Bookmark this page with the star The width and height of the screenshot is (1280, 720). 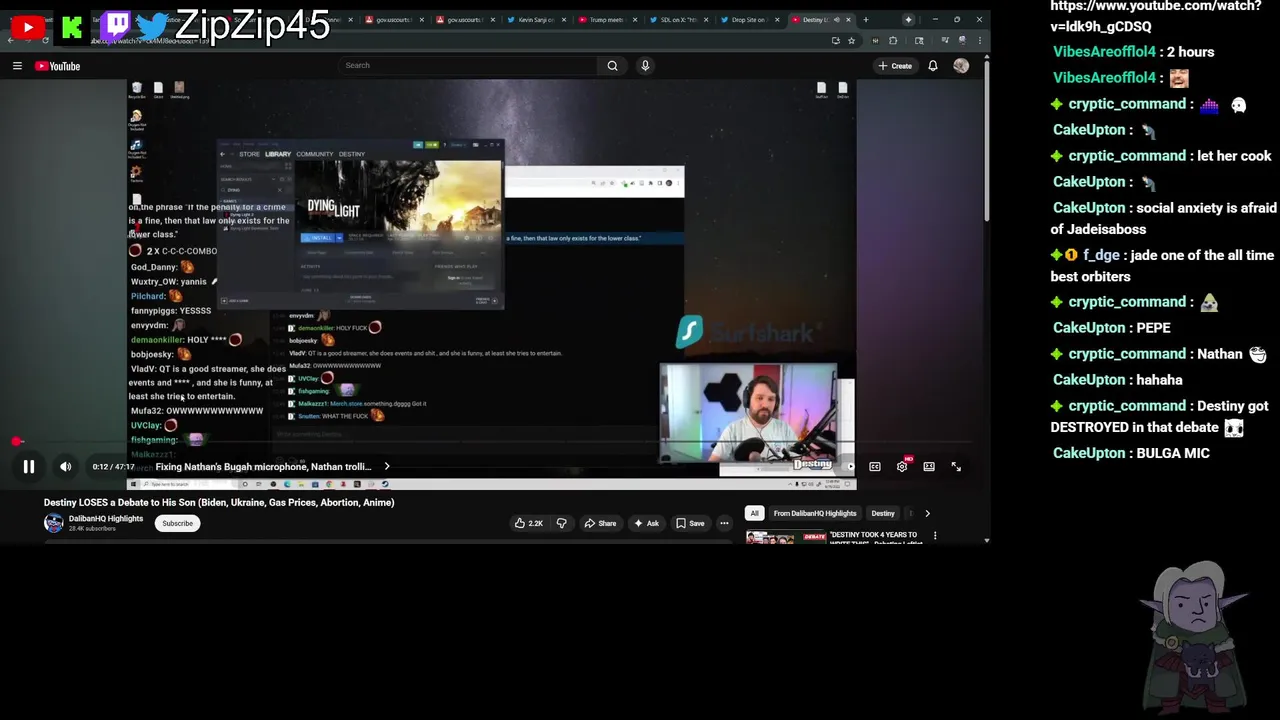pyautogui.click(x=851, y=40)
